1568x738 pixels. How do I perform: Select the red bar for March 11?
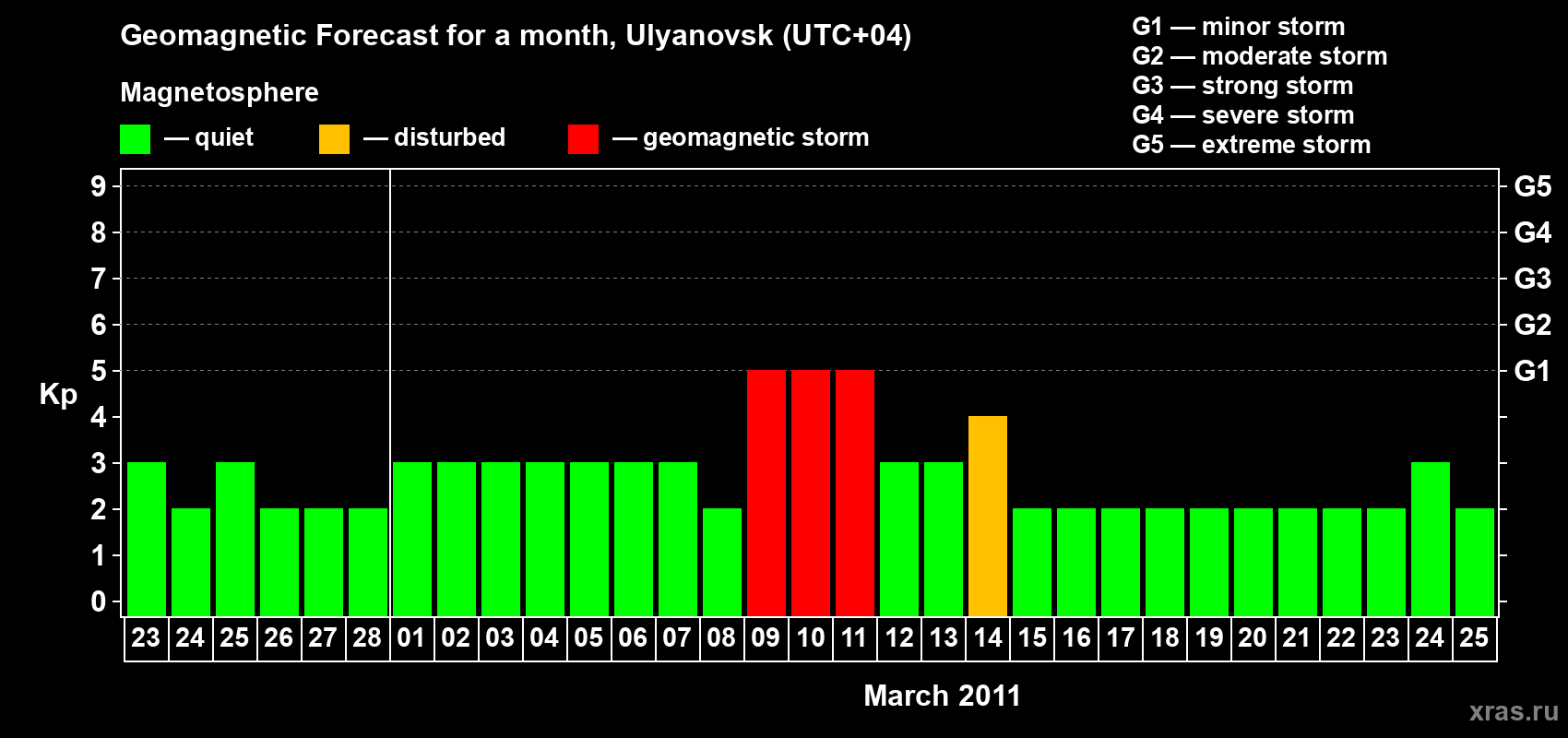pyautogui.click(x=855, y=493)
